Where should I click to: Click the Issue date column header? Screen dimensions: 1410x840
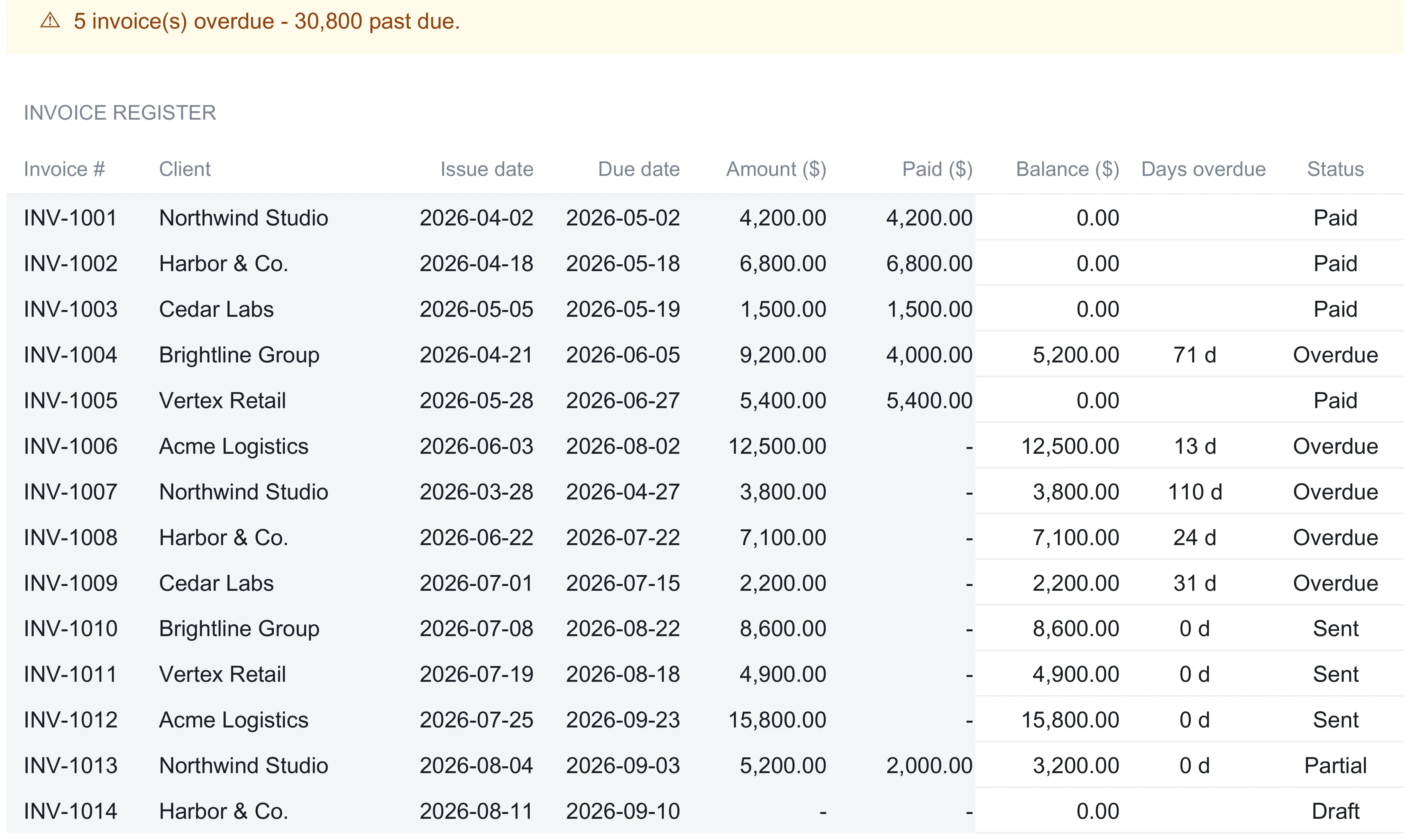(x=487, y=169)
